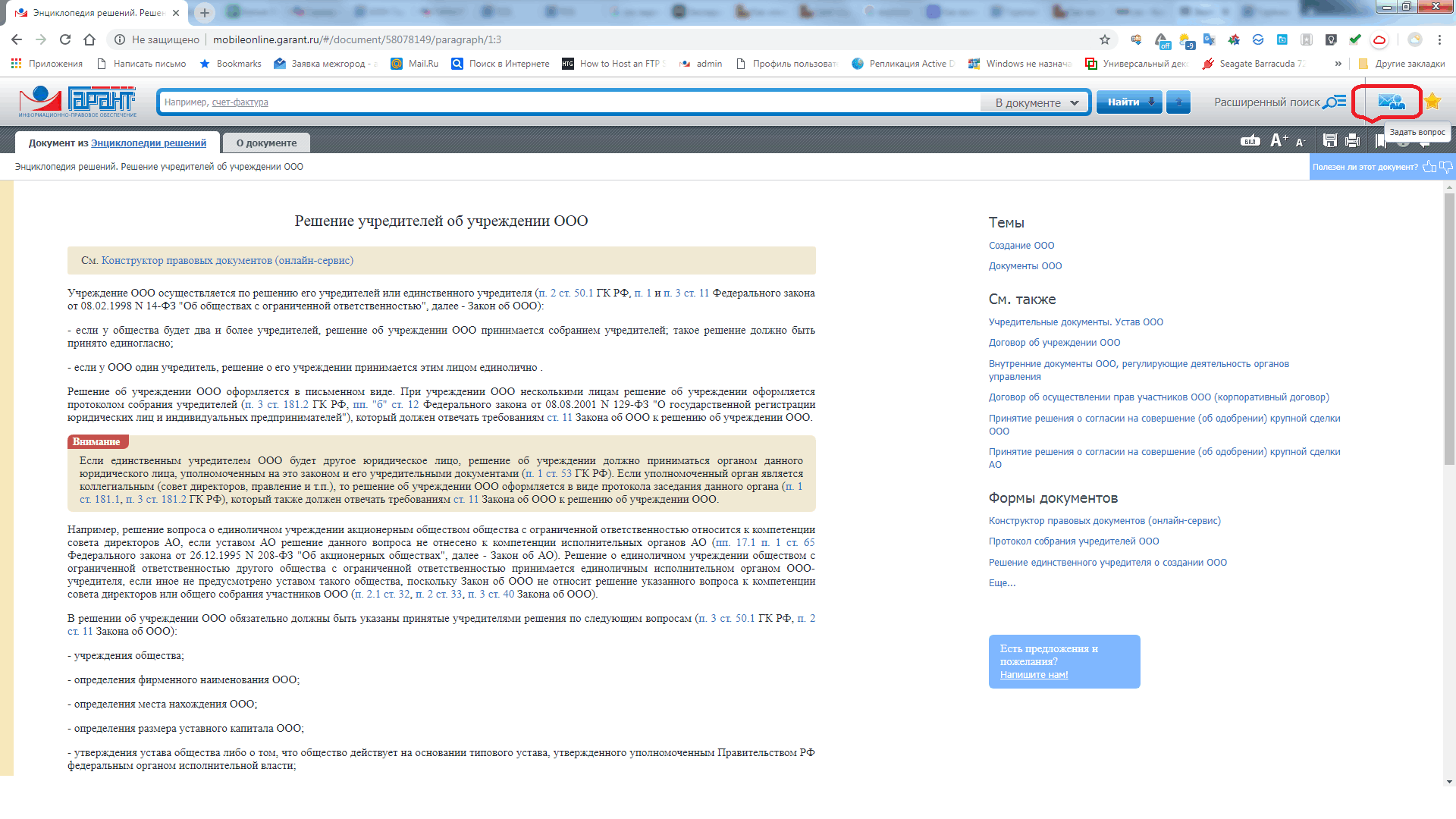Viewport: 1456px width, 819px height.
Task: Decrease font size with A- icon
Action: pyautogui.click(x=1301, y=142)
